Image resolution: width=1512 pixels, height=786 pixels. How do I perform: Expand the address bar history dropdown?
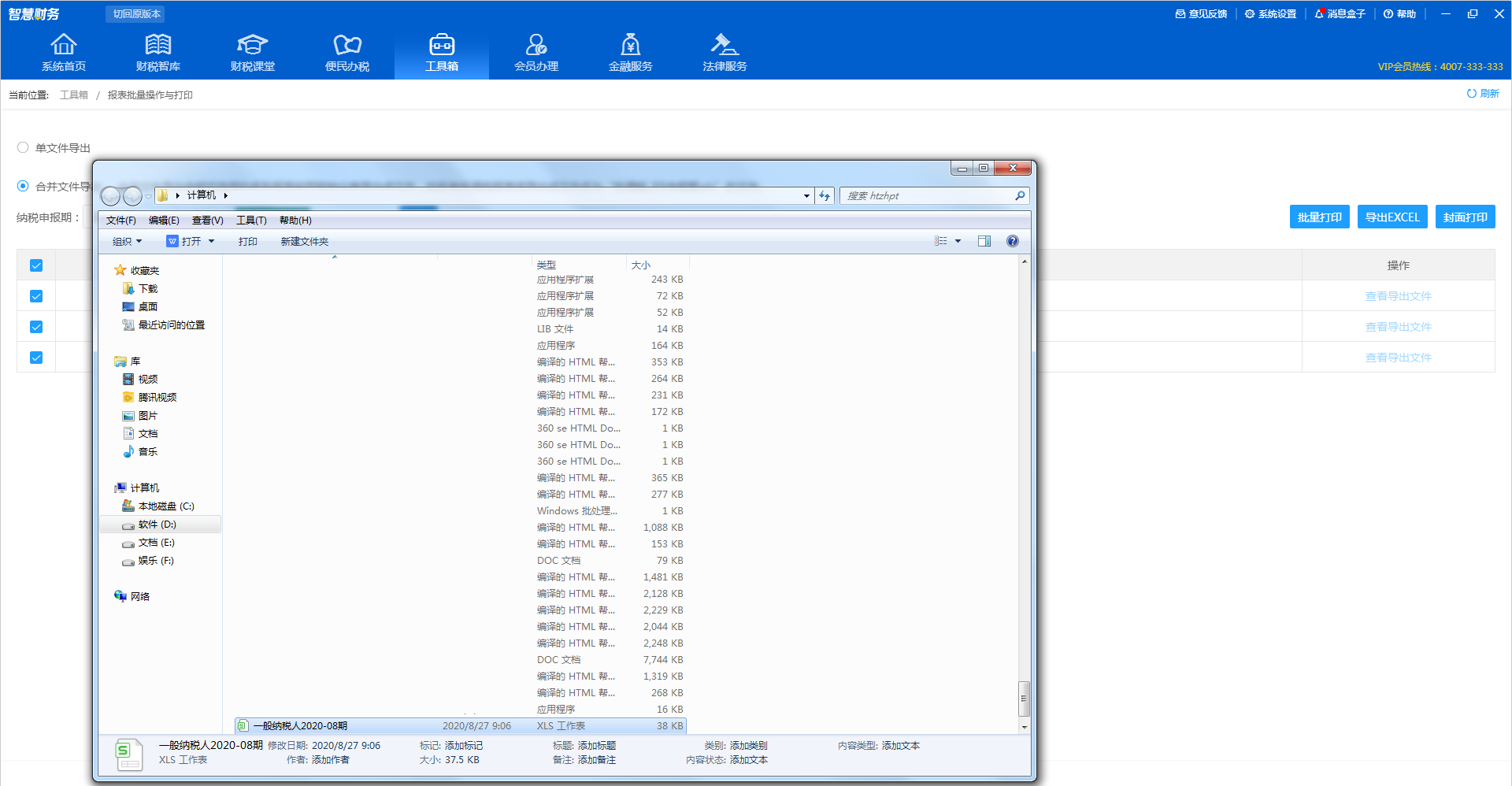[806, 195]
